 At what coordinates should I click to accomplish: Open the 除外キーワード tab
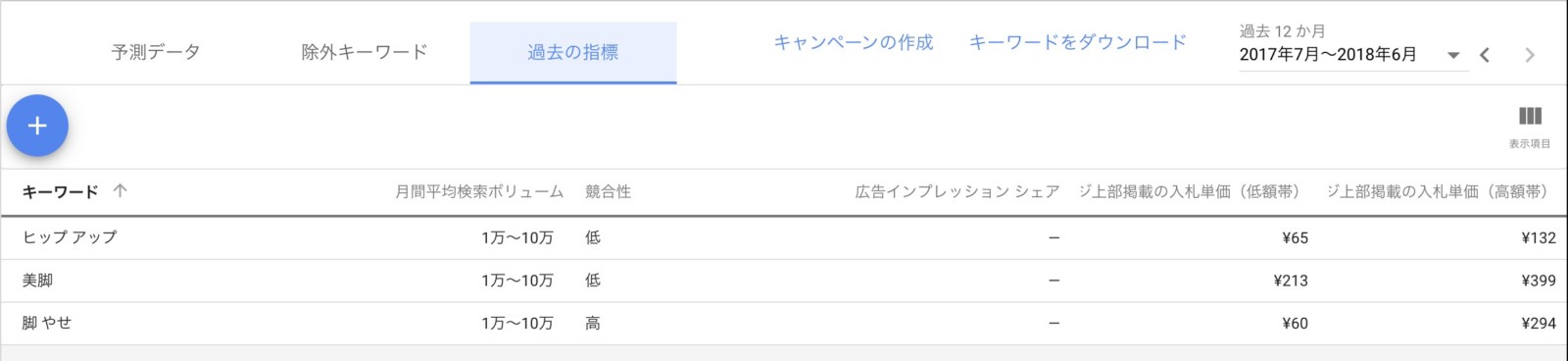[365, 52]
